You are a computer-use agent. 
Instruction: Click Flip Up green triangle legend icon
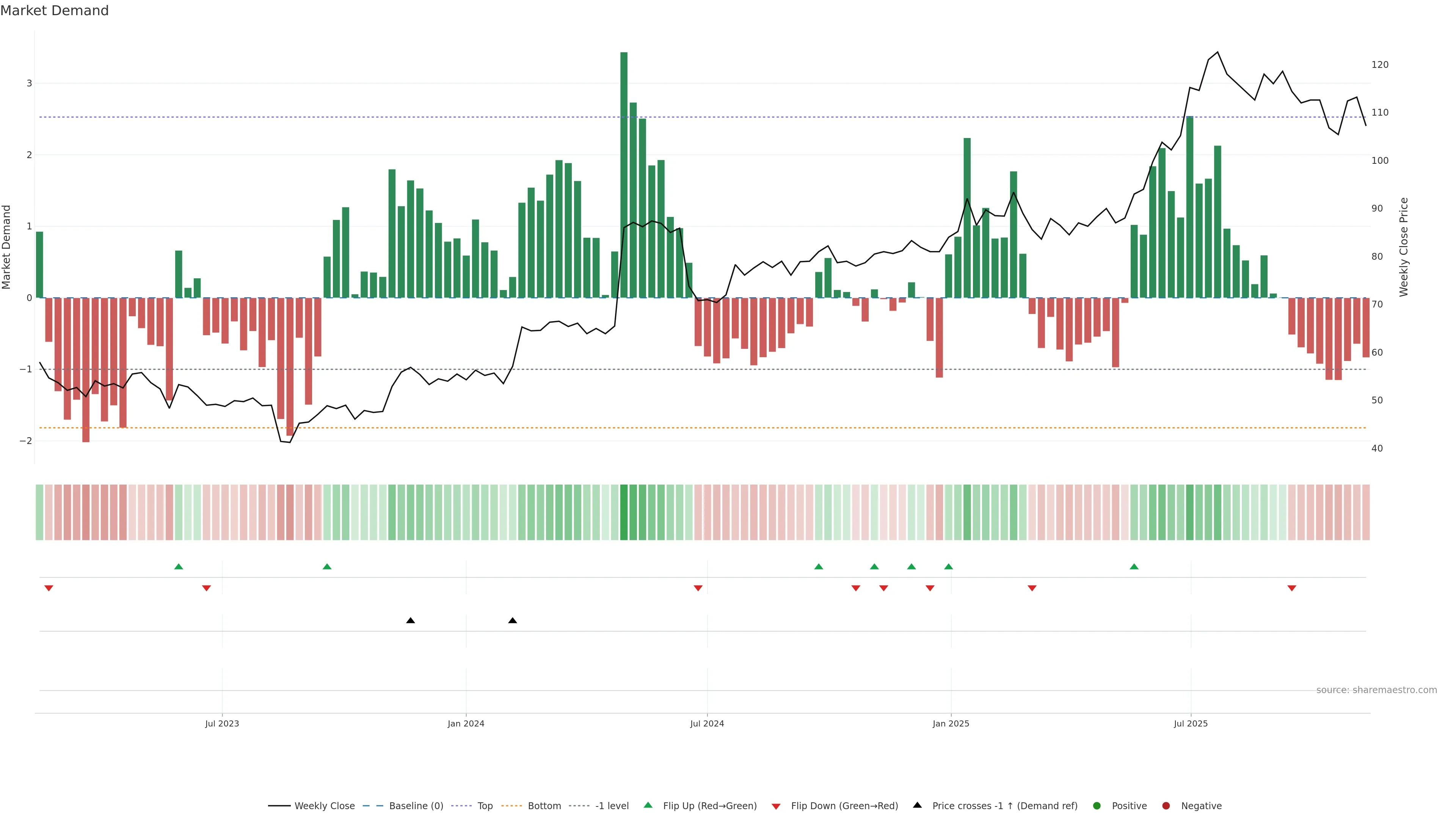coord(648,805)
